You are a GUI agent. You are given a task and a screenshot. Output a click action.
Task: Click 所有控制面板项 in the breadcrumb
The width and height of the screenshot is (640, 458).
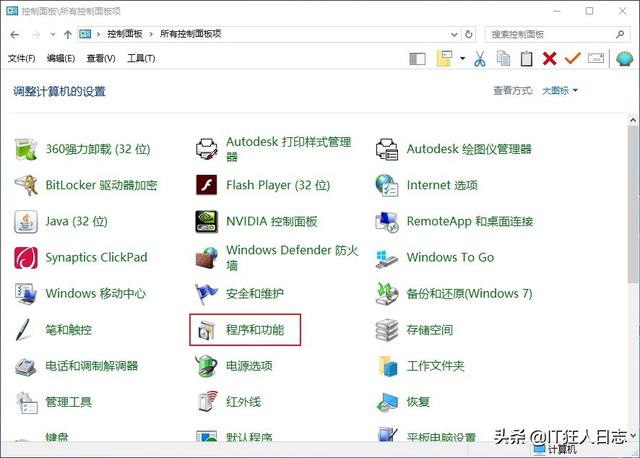click(x=190, y=34)
